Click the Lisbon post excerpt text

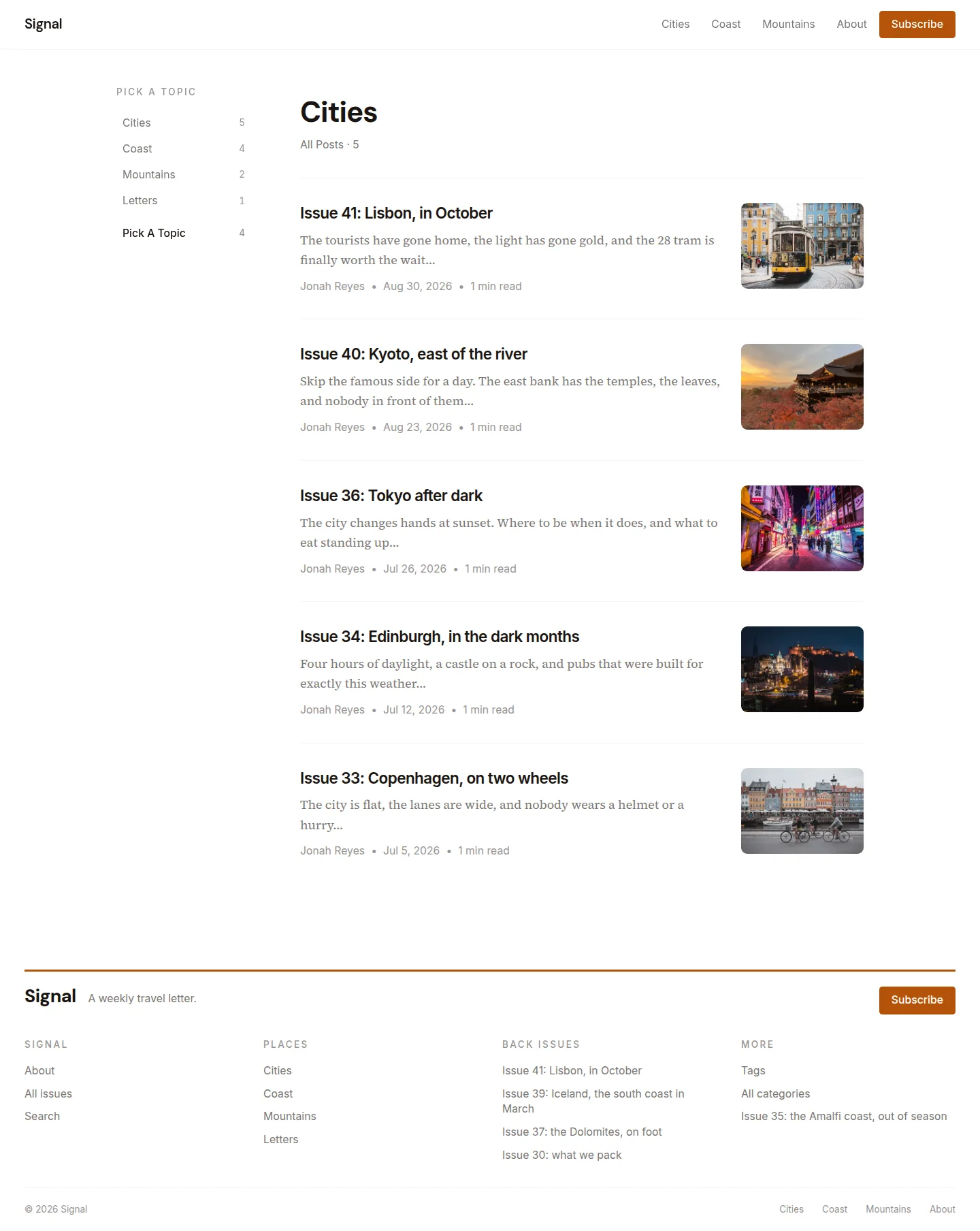(x=507, y=250)
